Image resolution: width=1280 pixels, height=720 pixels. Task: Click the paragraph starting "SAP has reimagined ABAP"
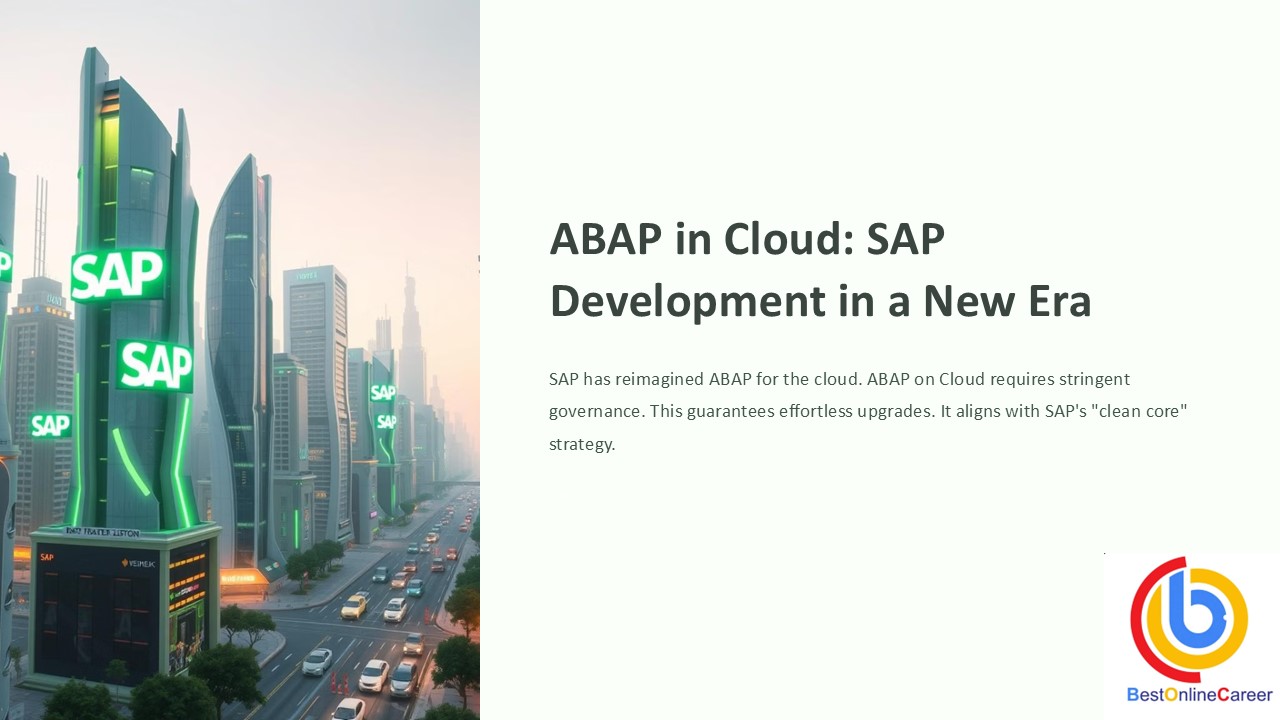pyautogui.click(x=868, y=411)
